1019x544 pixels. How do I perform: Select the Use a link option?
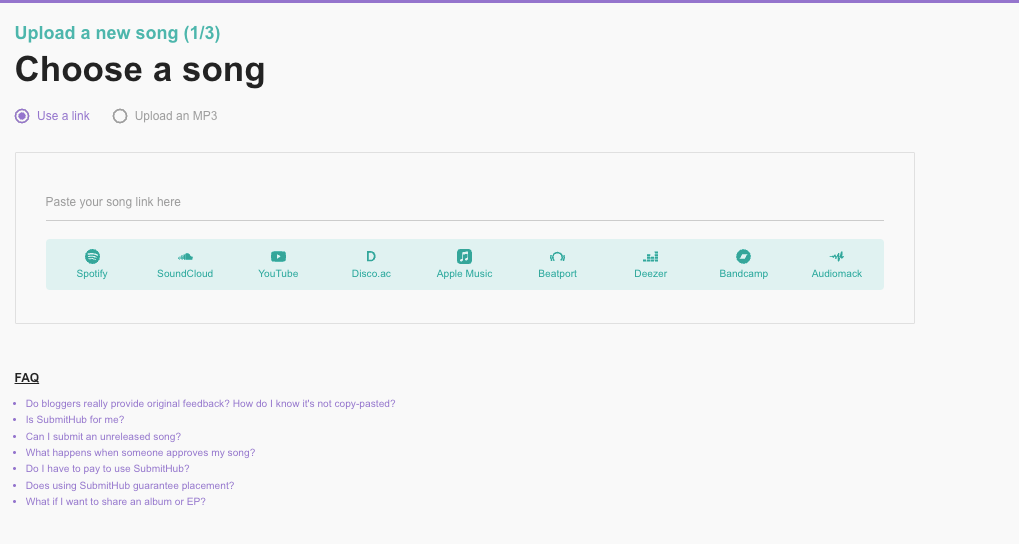click(x=52, y=116)
